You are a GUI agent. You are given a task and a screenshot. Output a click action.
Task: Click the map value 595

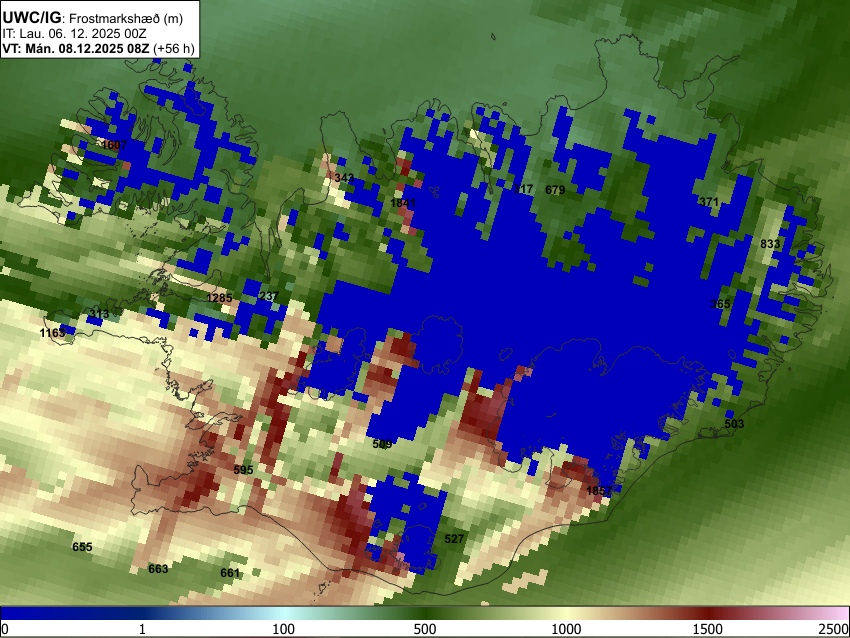point(243,470)
